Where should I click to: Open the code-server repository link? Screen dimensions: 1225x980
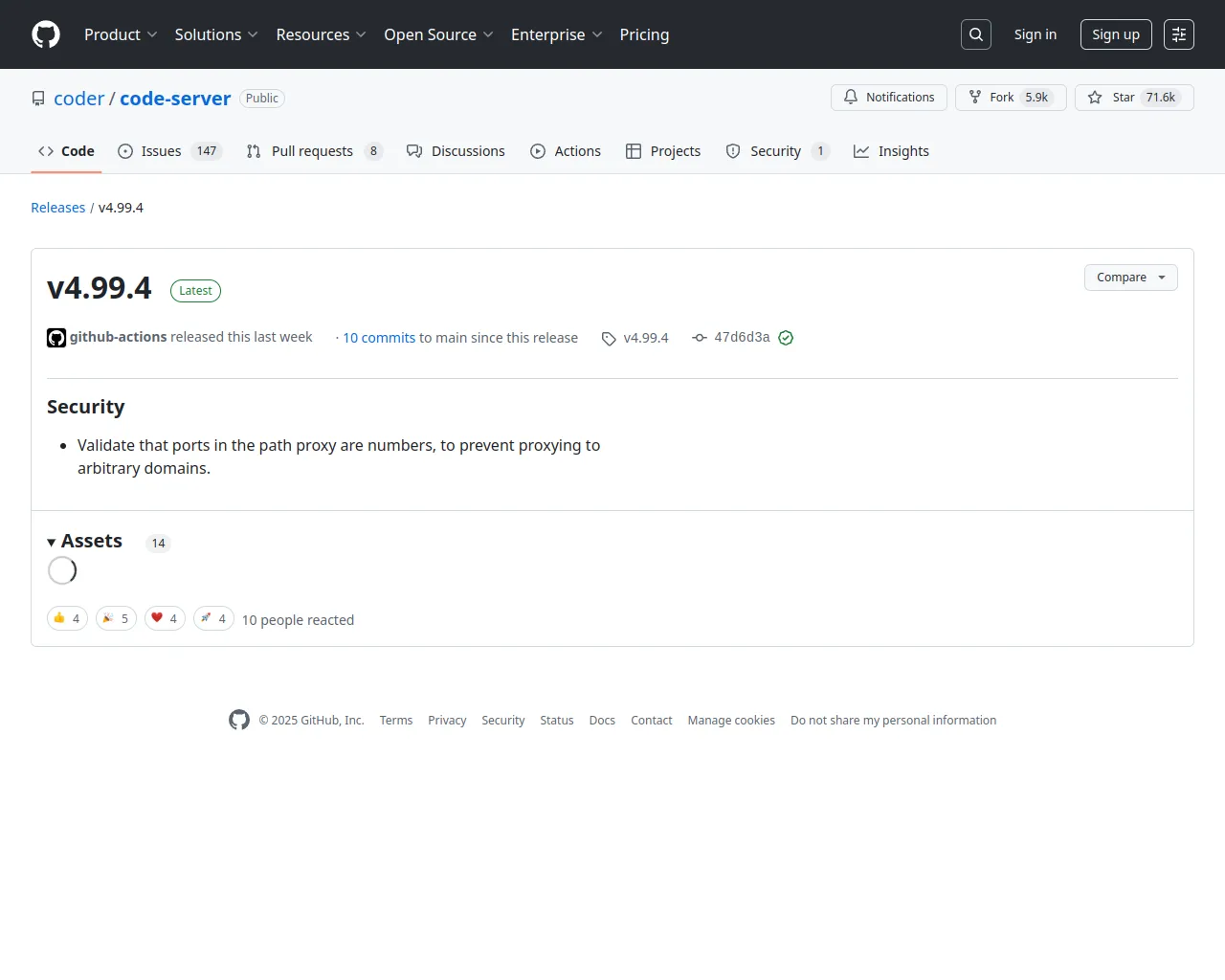click(x=175, y=99)
